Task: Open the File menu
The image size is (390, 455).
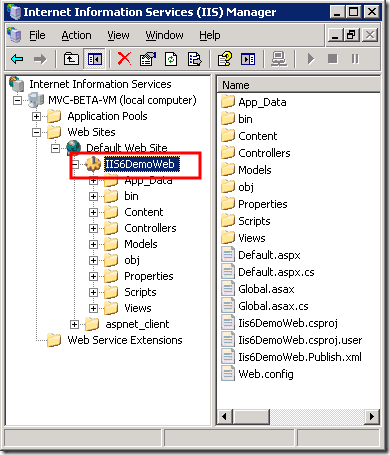Action: point(37,35)
